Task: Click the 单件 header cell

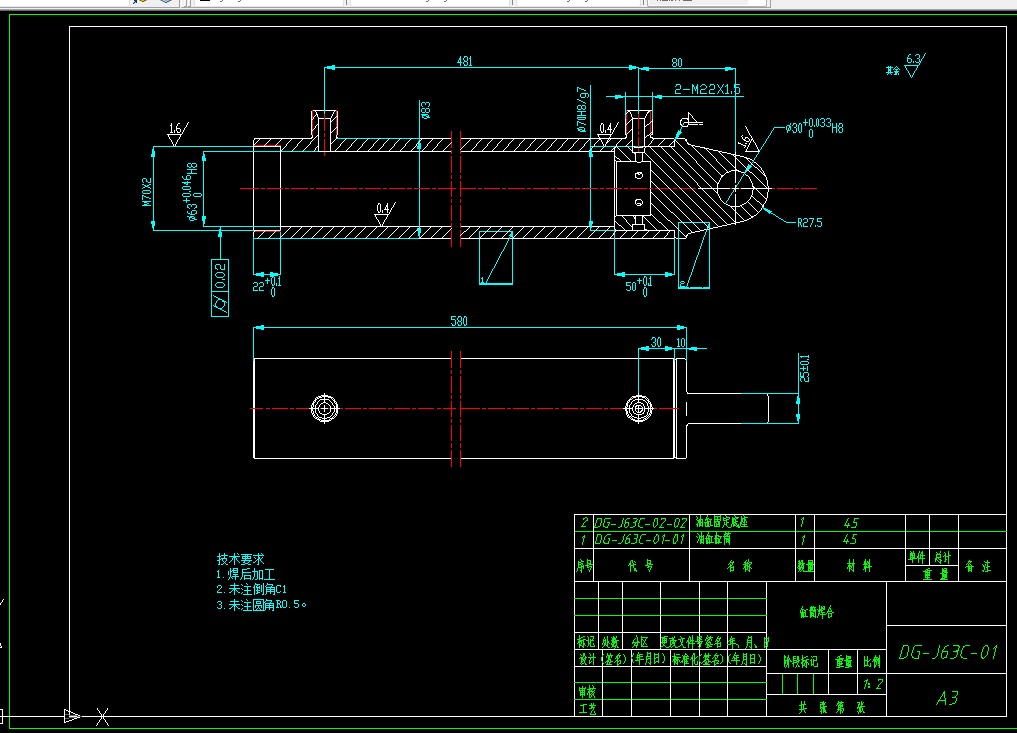Action: click(x=916, y=557)
